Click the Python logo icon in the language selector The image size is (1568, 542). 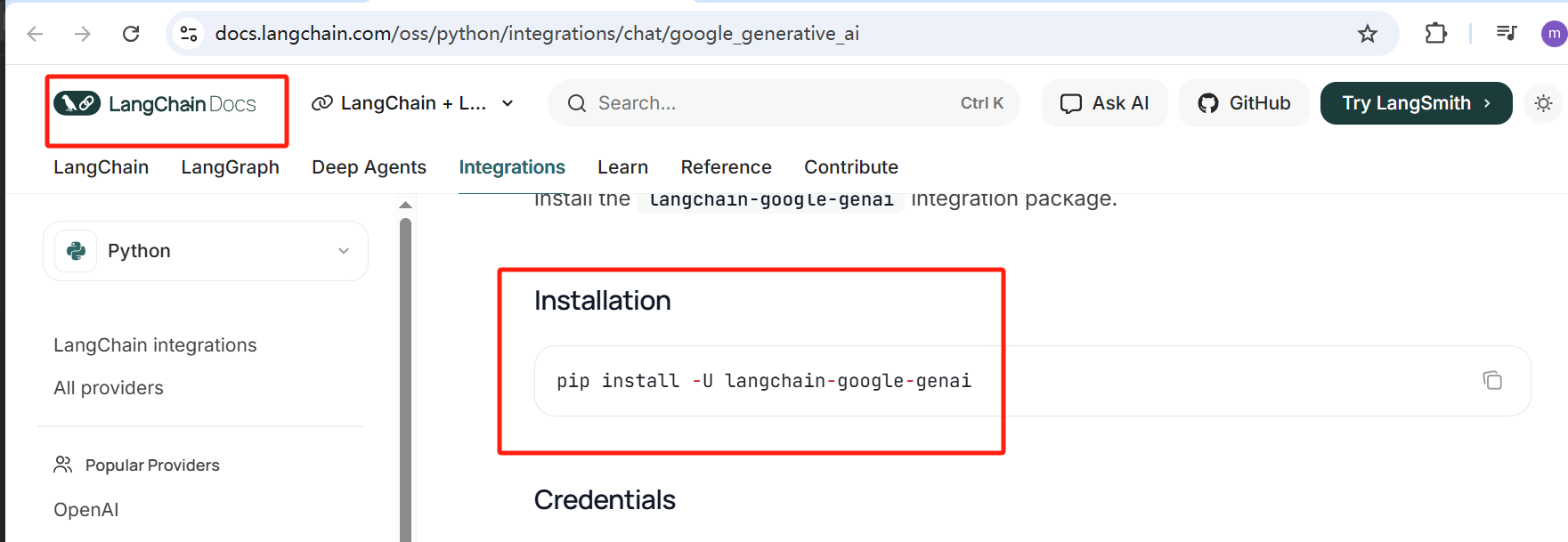[x=77, y=251]
